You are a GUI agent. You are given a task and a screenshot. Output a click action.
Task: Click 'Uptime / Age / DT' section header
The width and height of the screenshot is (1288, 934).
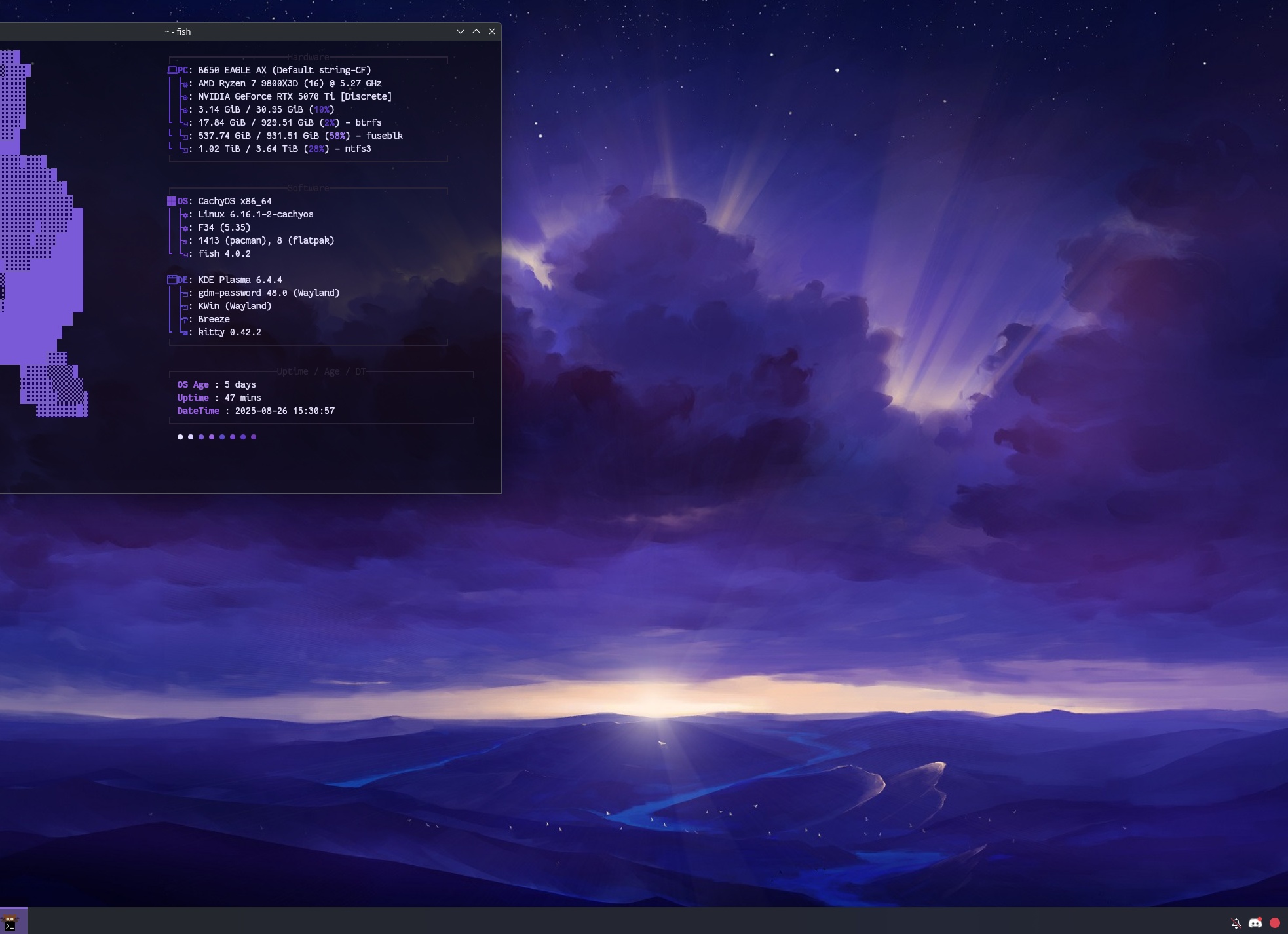321,371
